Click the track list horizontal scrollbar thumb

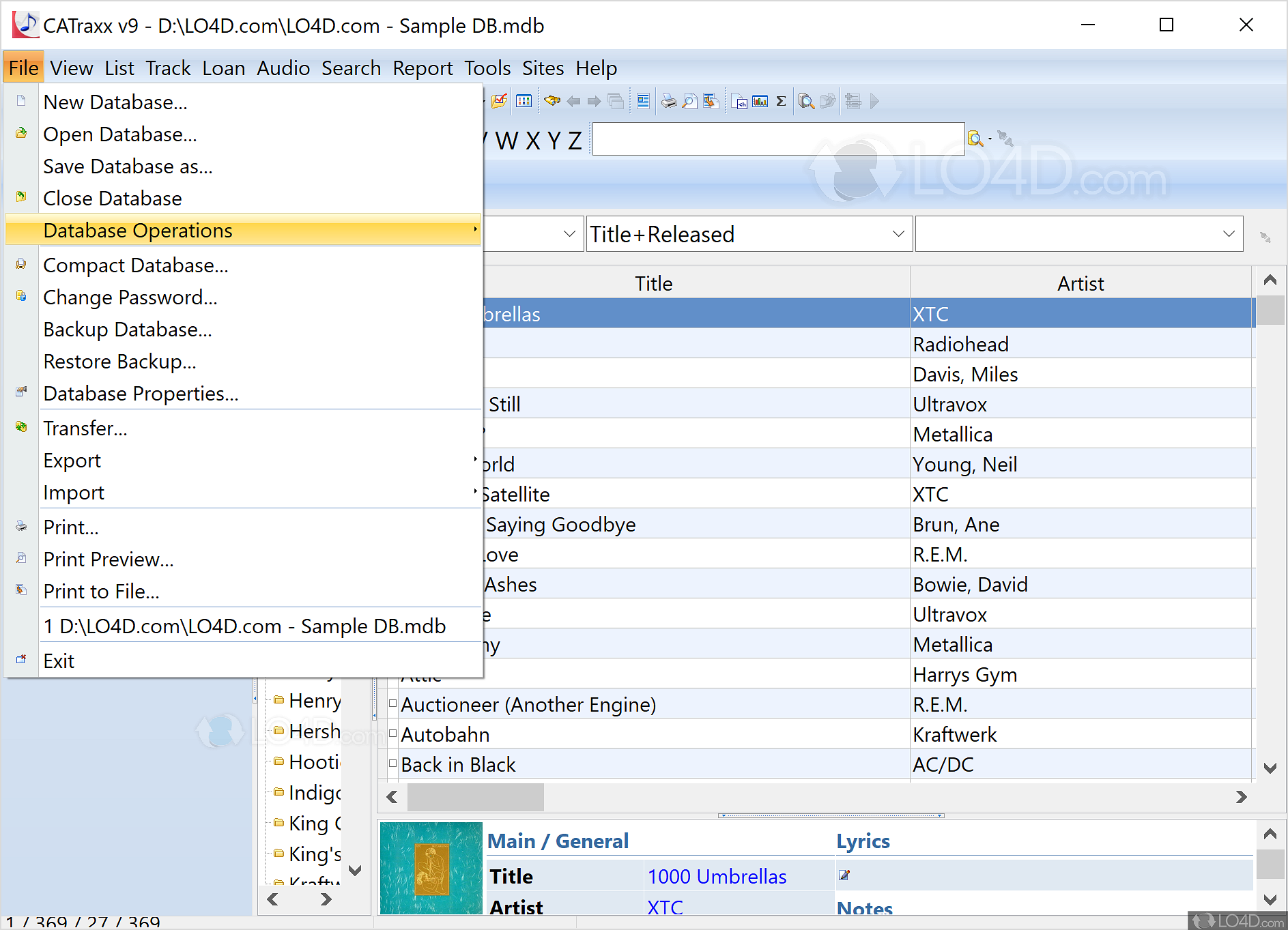475,797
